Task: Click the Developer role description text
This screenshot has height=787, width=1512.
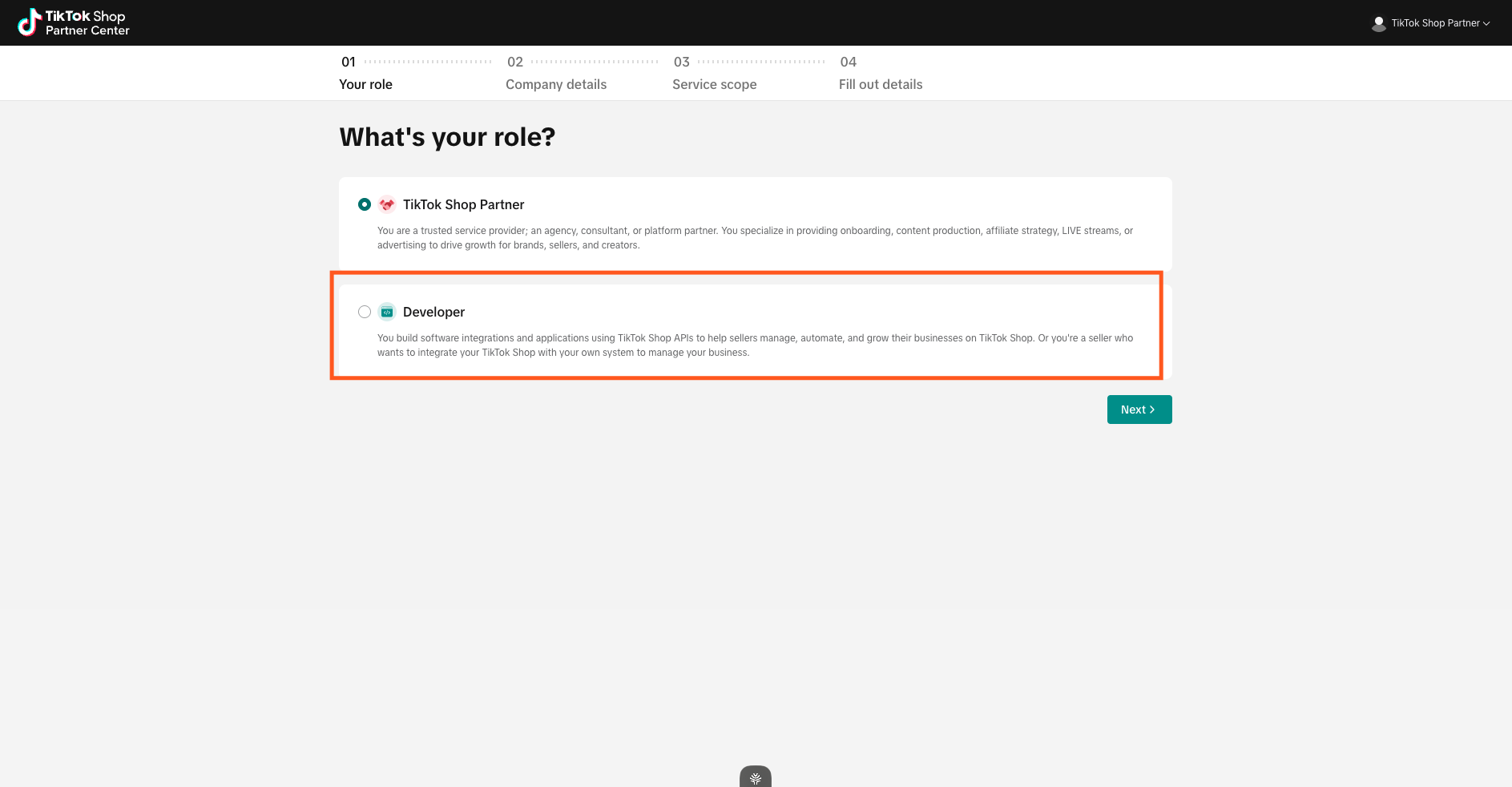Action: 755,345
